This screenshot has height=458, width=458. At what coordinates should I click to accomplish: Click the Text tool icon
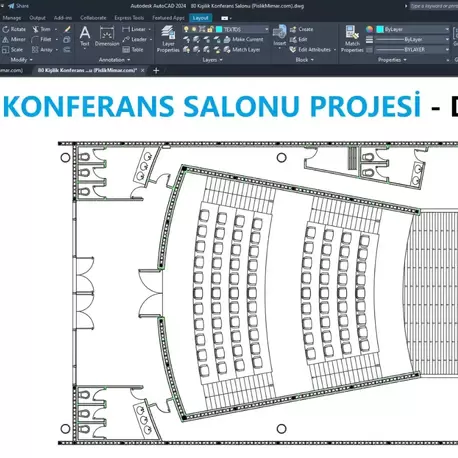tap(85, 36)
